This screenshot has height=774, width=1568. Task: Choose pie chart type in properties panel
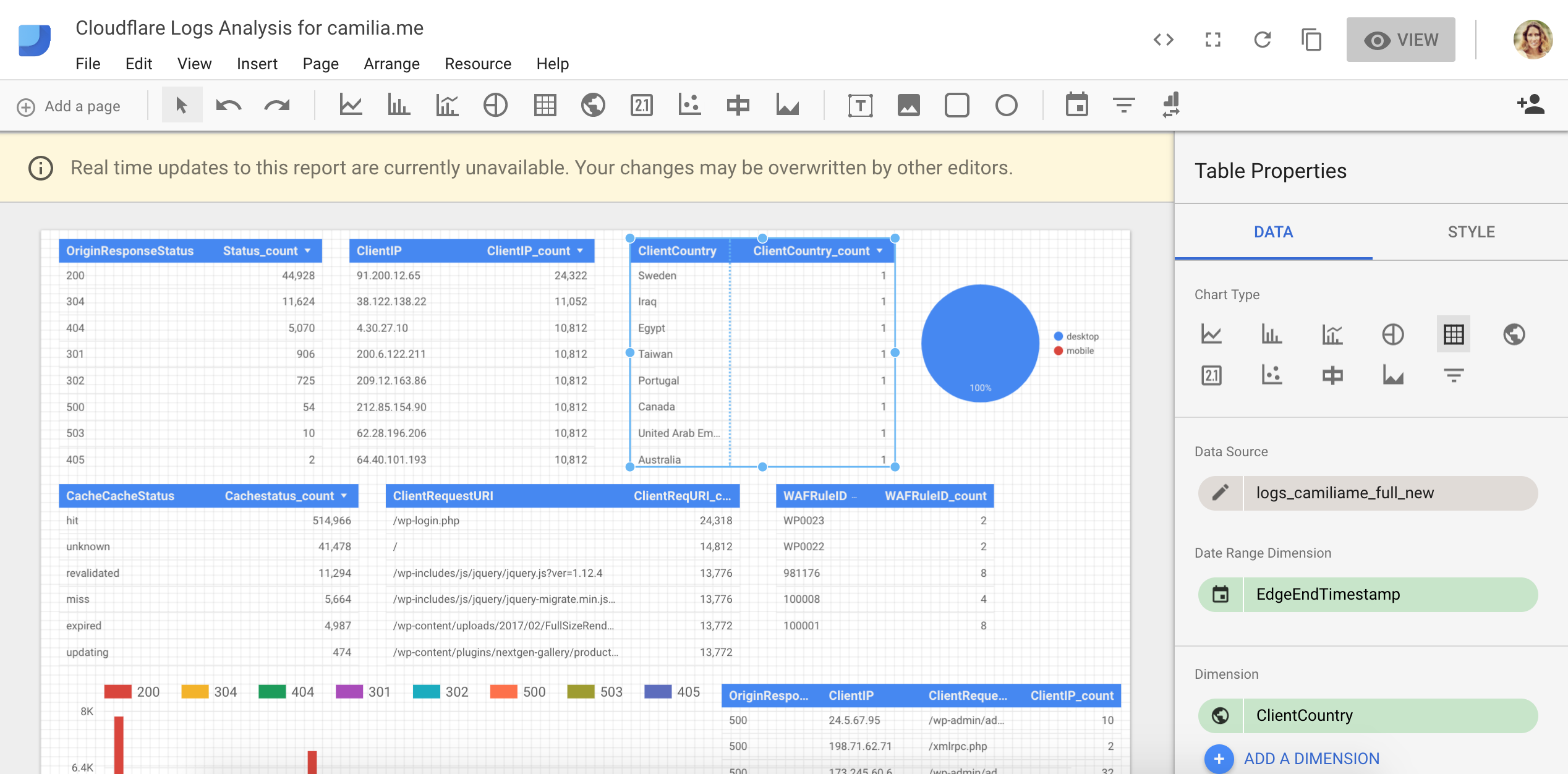click(1392, 334)
